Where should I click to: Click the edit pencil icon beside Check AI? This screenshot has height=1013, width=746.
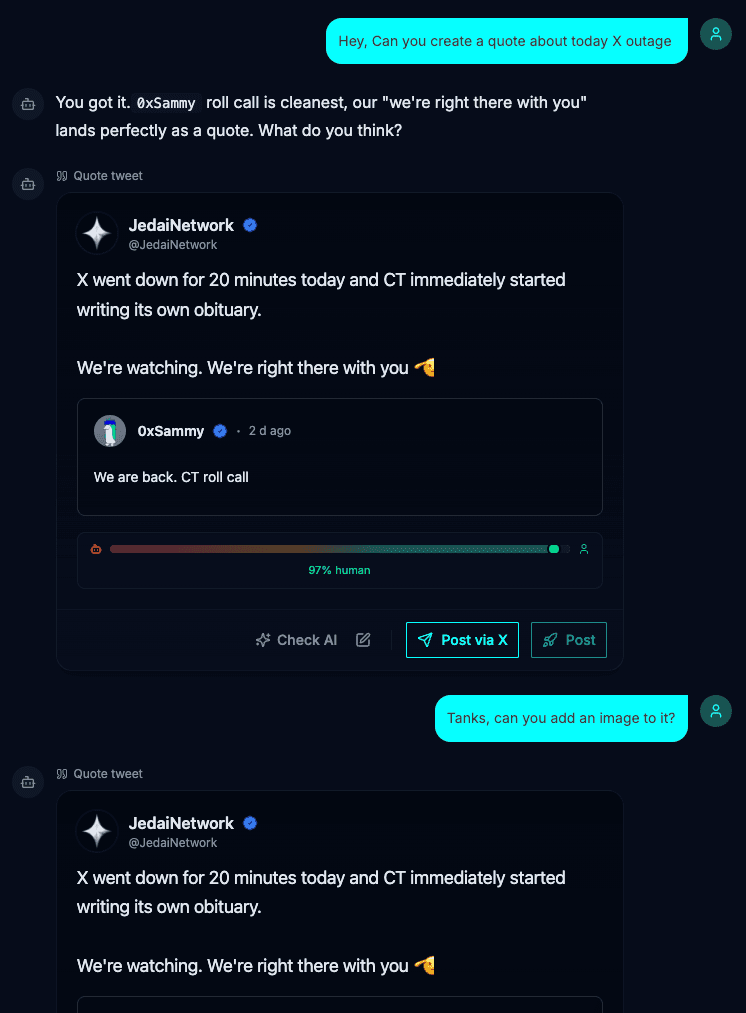click(x=364, y=639)
